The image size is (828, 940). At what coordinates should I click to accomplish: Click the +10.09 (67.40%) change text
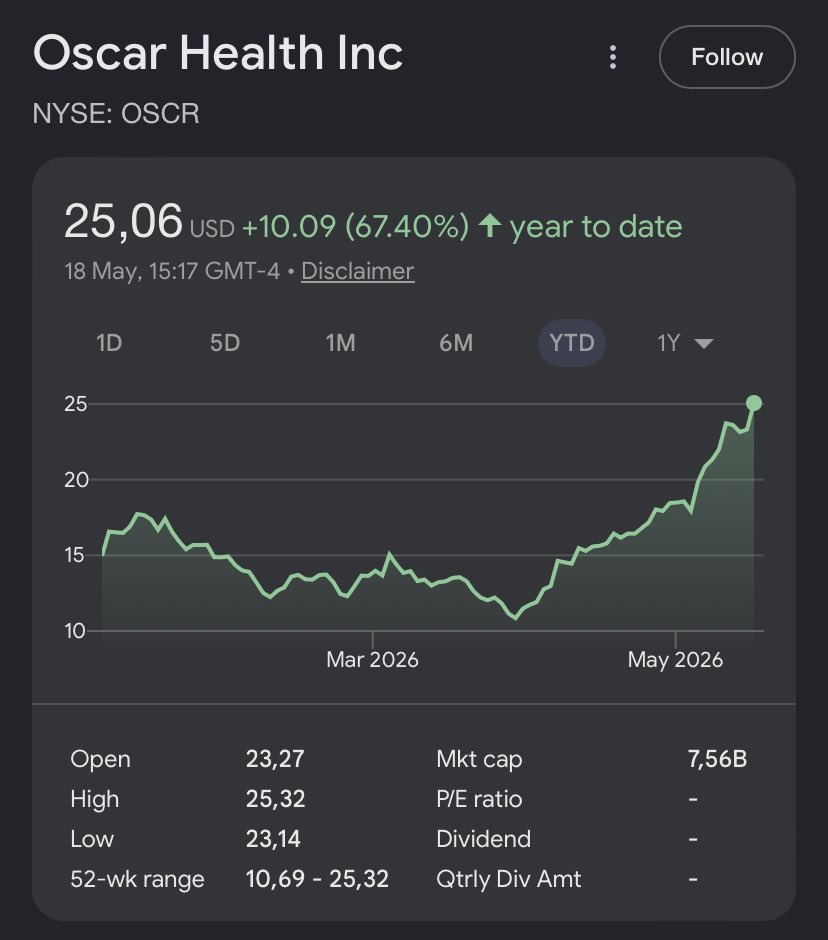(x=355, y=227)
